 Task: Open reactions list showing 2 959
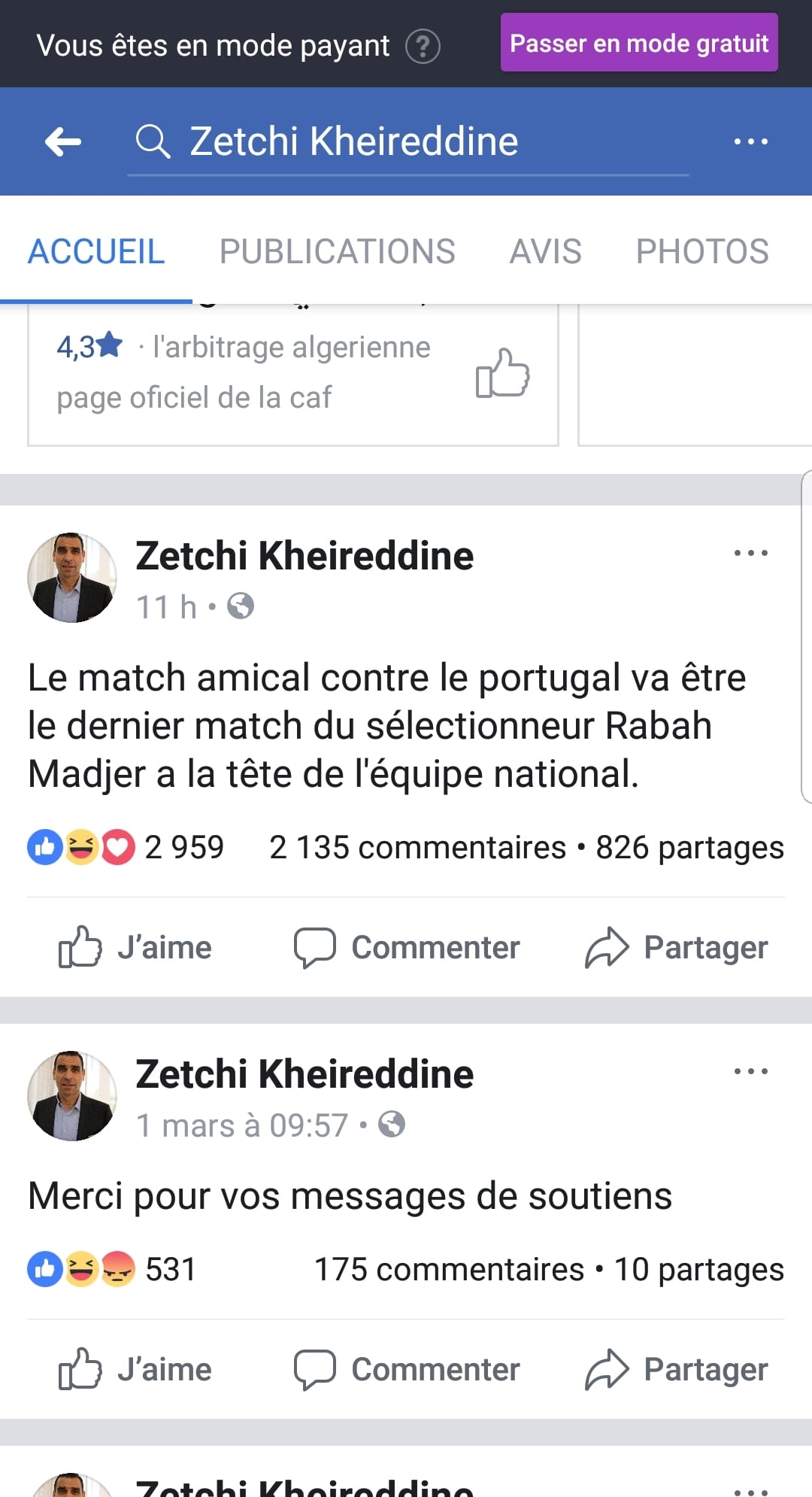126,848
